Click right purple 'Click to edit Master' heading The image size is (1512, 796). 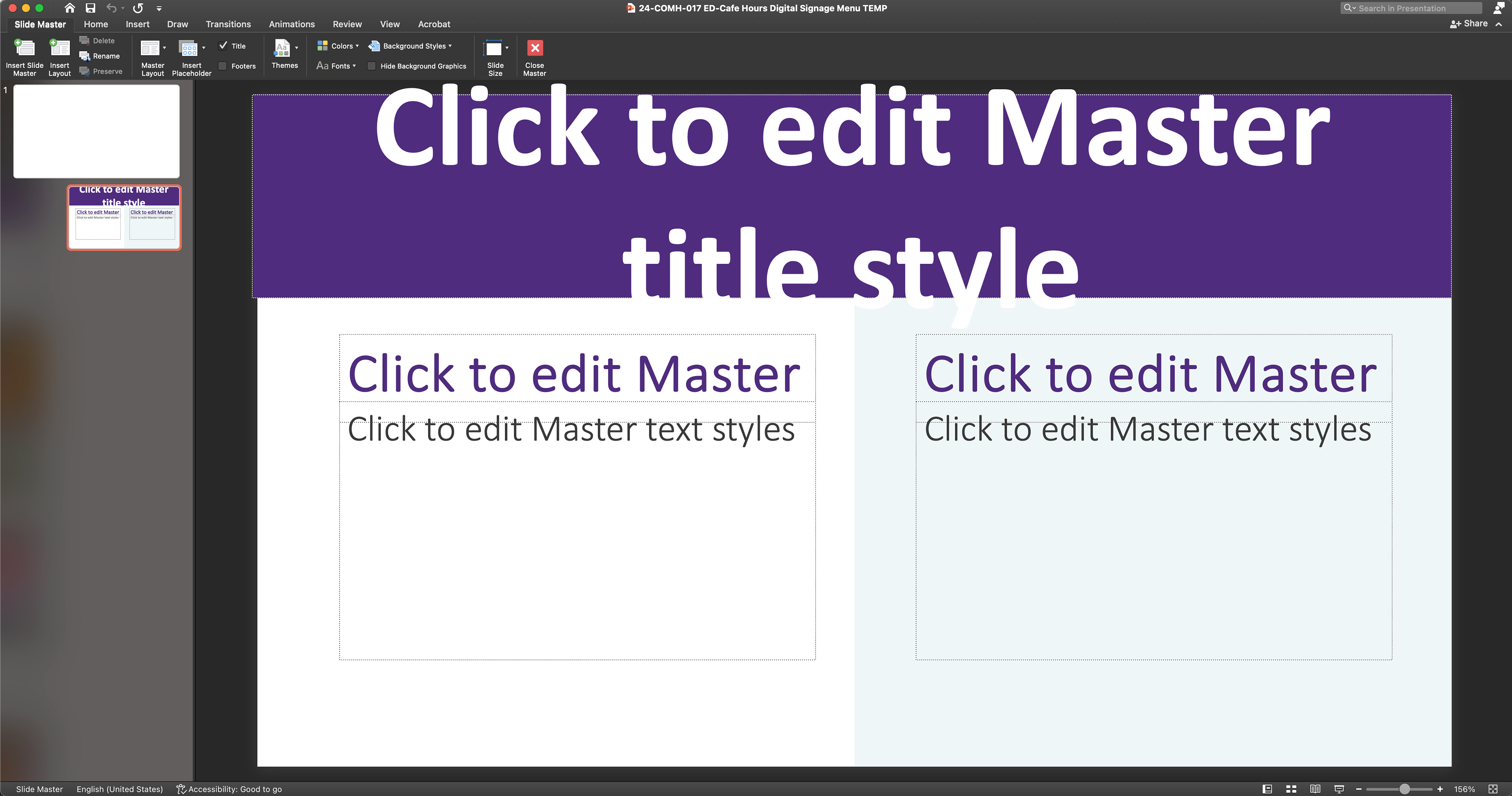[1151, 374]
